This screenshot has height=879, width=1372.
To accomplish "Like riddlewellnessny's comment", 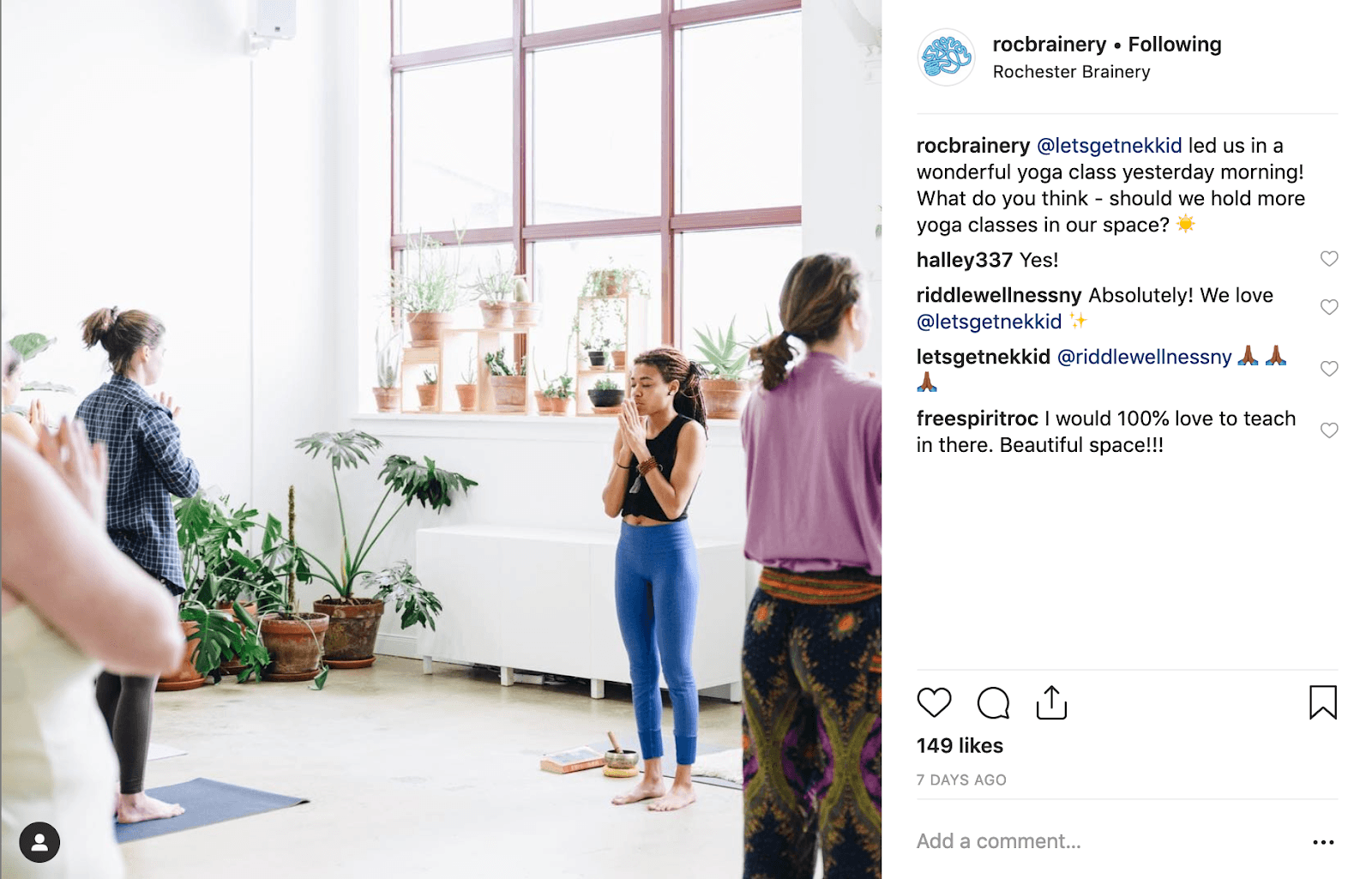I will 1329,307.
